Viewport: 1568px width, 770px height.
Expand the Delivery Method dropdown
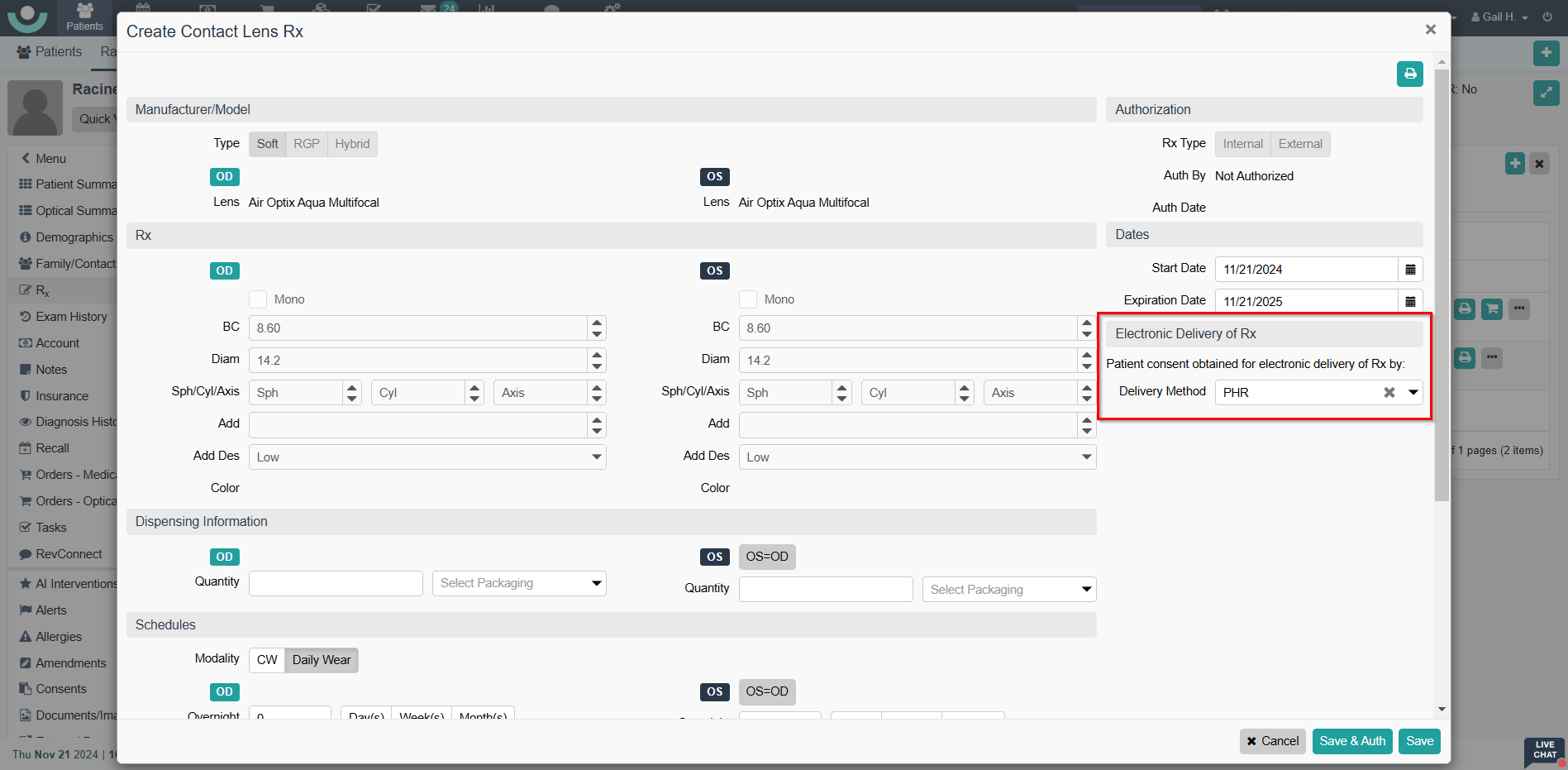pos(1413,393)
